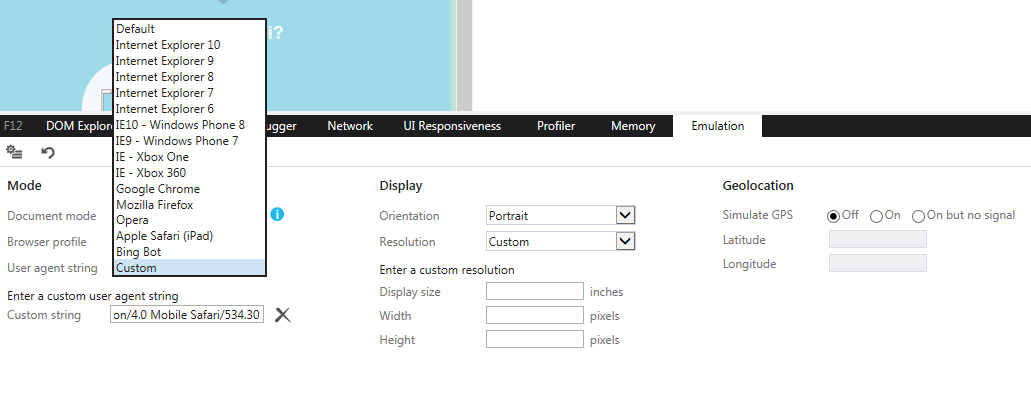Reset emulation settings with the undo arrow icon
The width and height of the screenshot is (1031, 407).
coord(47,152)
